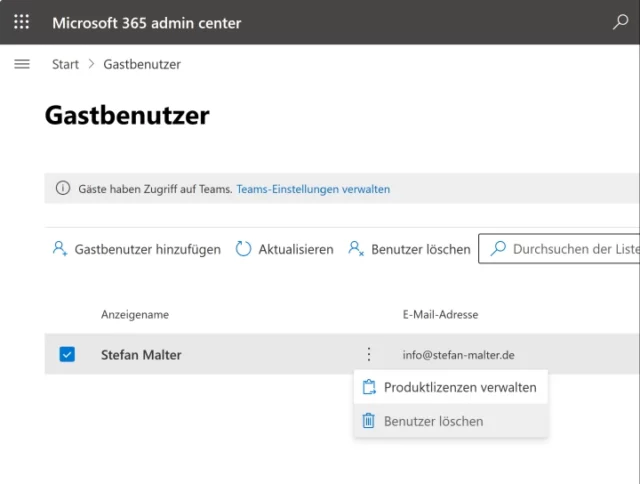This screenshot has width=640, height=484.
Task: Click the info icon in Teams banner
Action: click(x=63, y=188)
